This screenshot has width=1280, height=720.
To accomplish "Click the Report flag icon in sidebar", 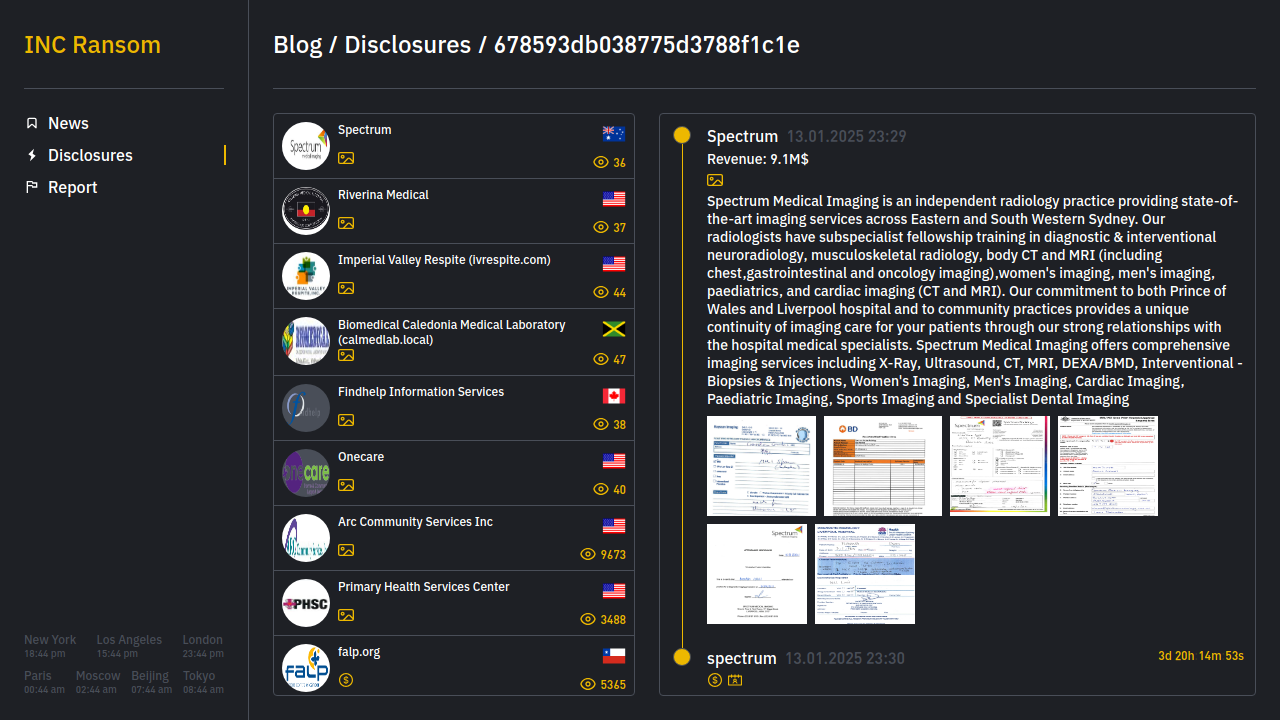I will click(32, 187).
